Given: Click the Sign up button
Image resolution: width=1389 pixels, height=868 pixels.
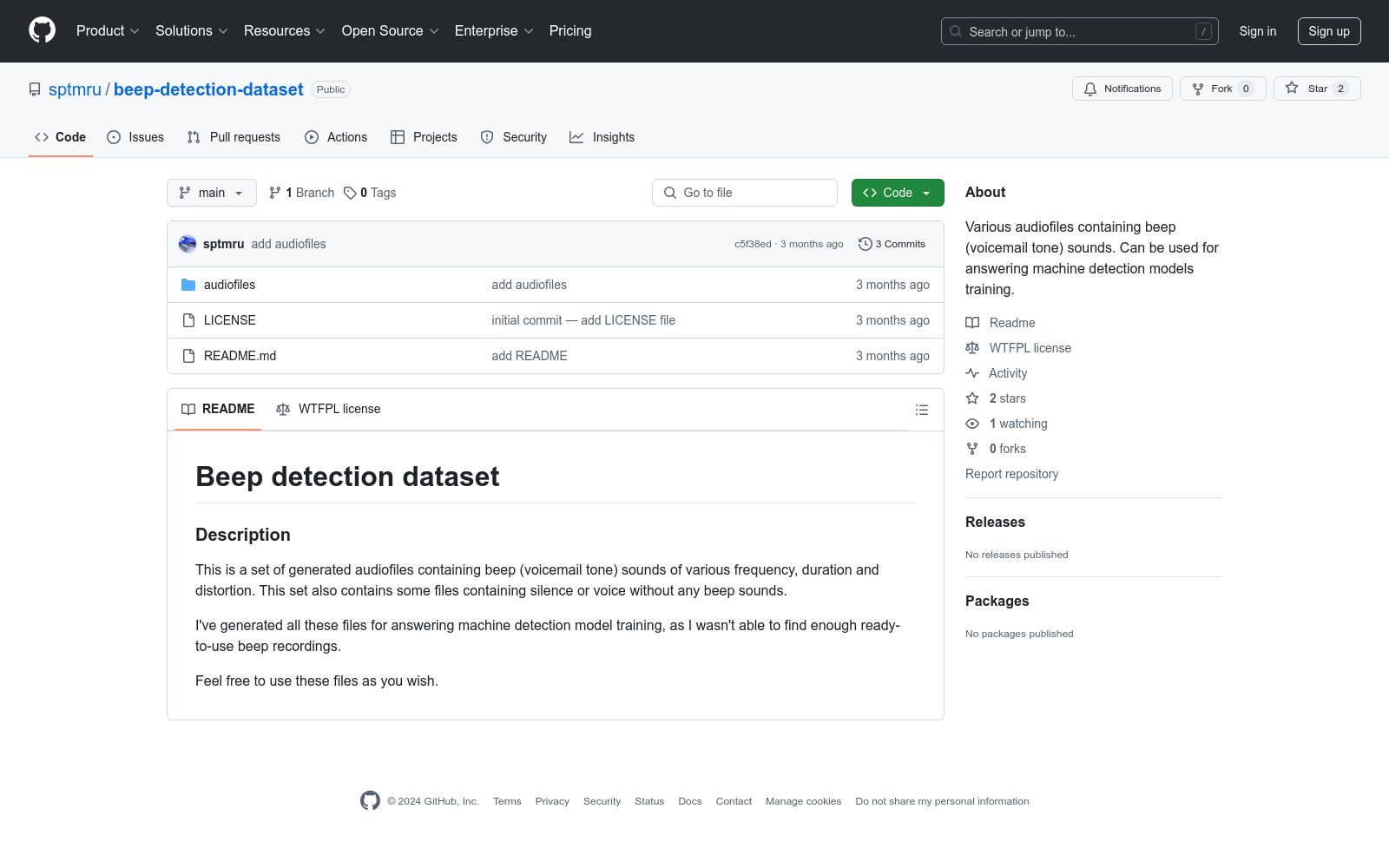Looking at the screenshot, I should click(1329, 31).
